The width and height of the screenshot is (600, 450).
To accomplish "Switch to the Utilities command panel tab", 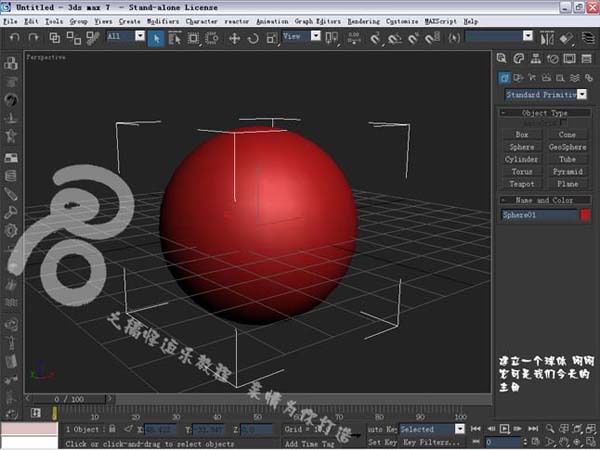I will click(x=587, y=58).
